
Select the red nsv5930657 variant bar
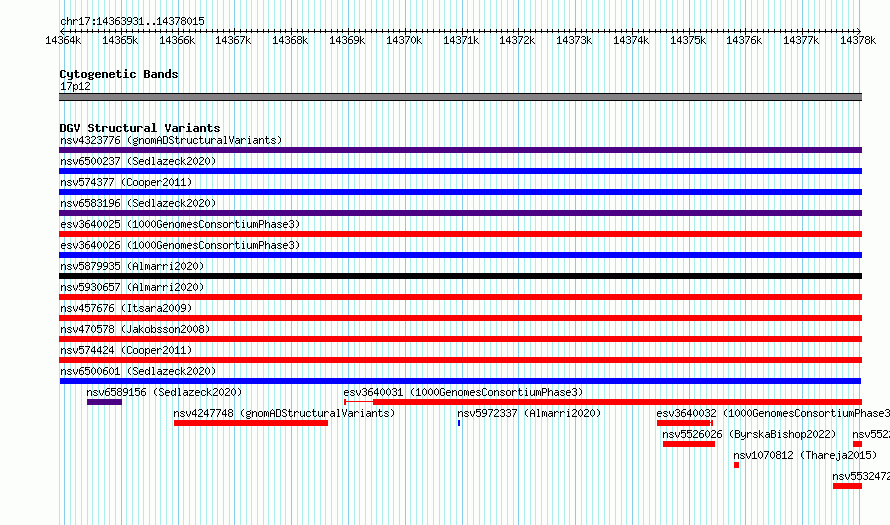click(x=460, y=297)
